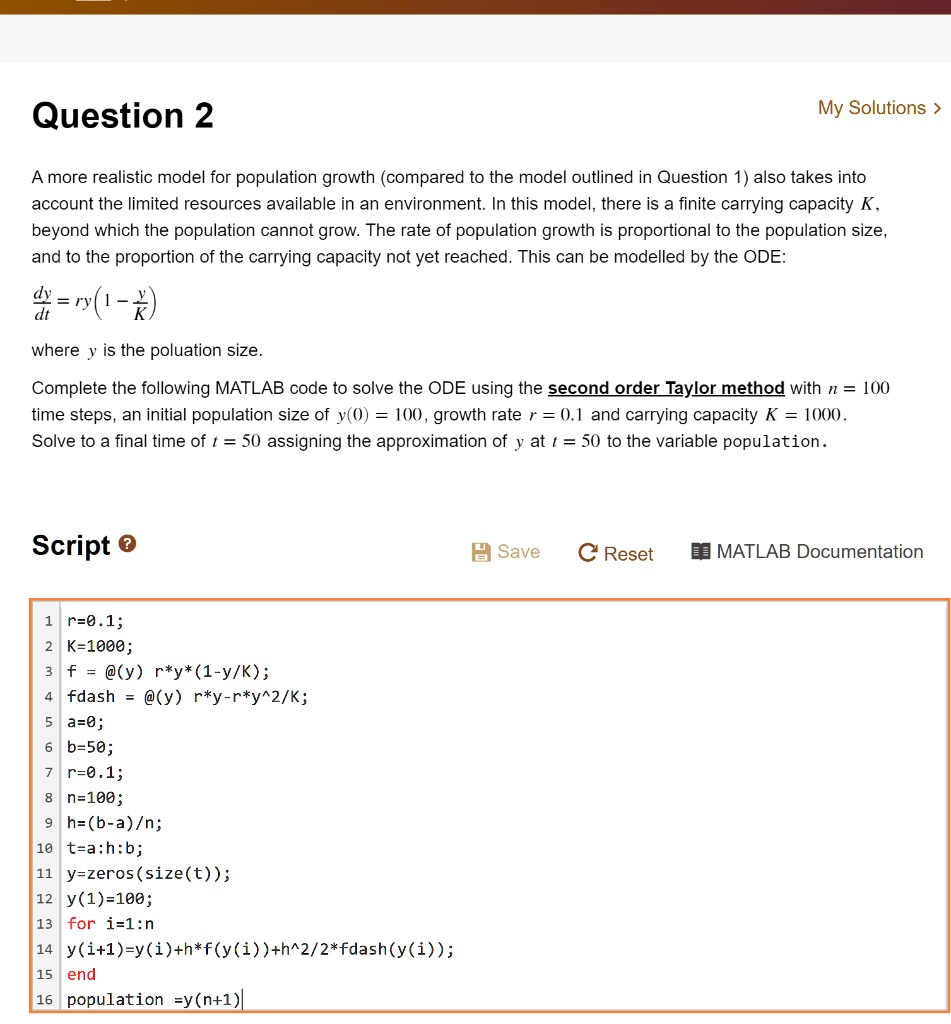The width and height of the screenshot is (951, 1024).
Task: Click the 'for i=1:n' code line
Action: pyautogui.click(x=110, y=923)
